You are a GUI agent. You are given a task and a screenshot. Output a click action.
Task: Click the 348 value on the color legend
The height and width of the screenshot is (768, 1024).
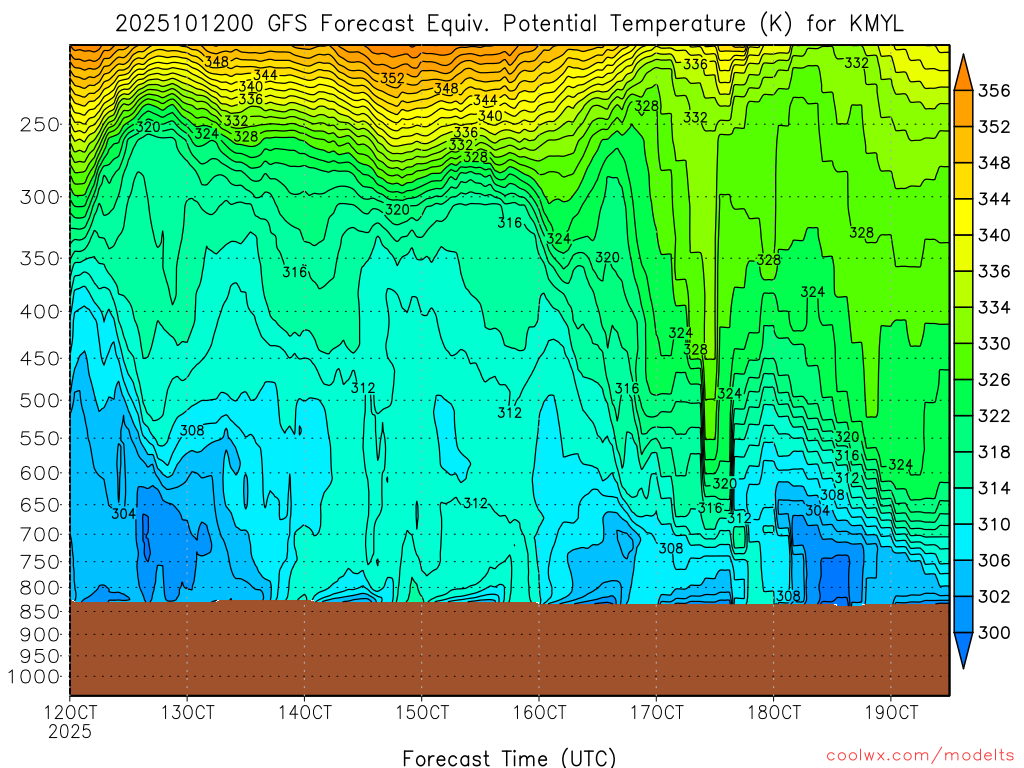pyautogui.click(x=994, y=163)
